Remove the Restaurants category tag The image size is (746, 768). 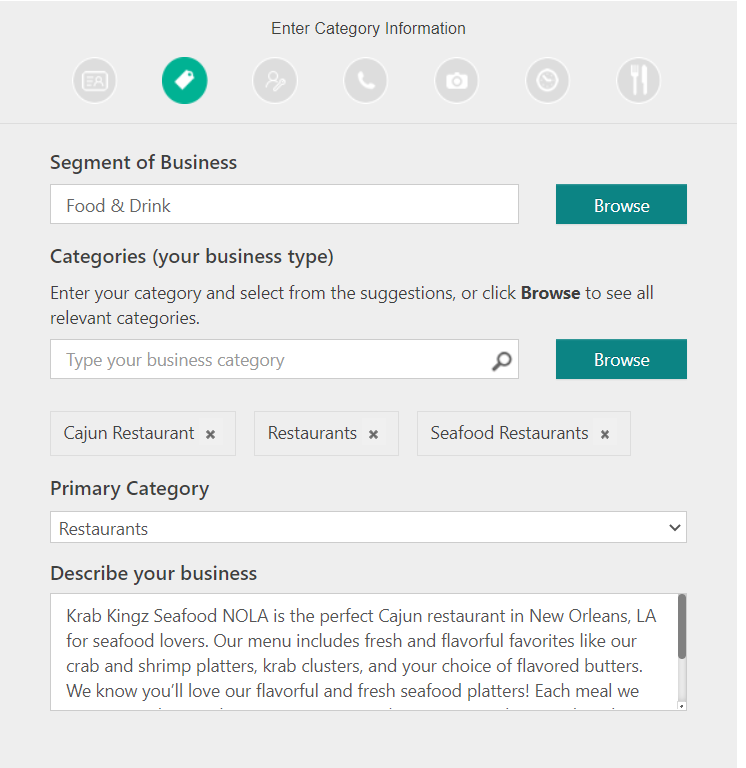pos(374,434)
